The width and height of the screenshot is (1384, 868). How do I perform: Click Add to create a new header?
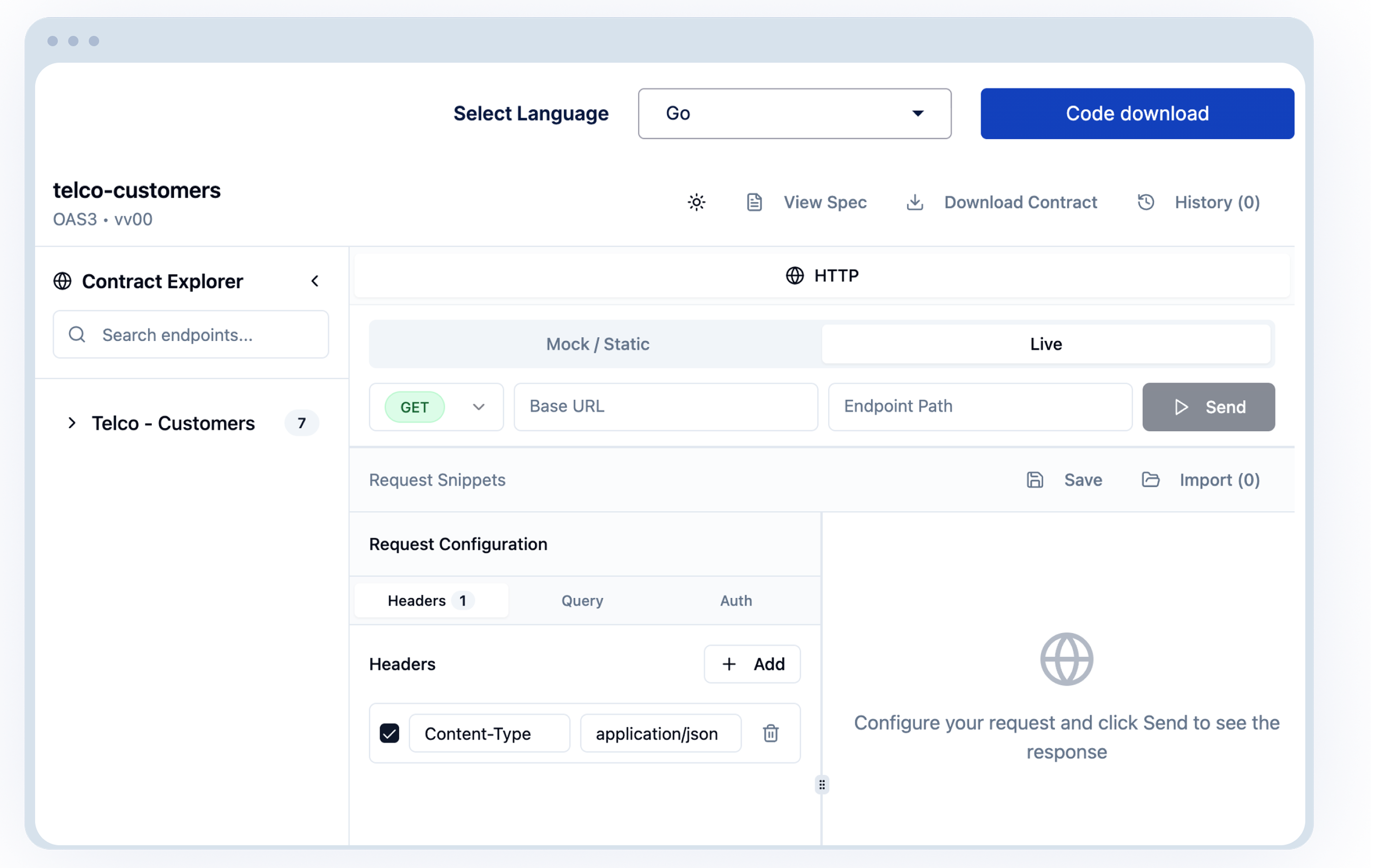(752, 664)
